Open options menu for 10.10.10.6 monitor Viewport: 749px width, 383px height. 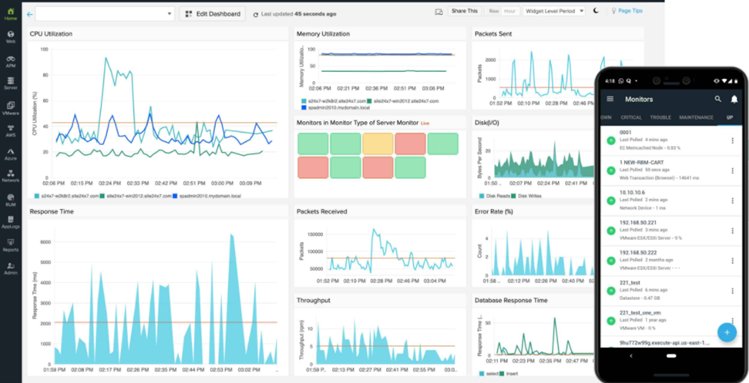click(x=732, y=201)
